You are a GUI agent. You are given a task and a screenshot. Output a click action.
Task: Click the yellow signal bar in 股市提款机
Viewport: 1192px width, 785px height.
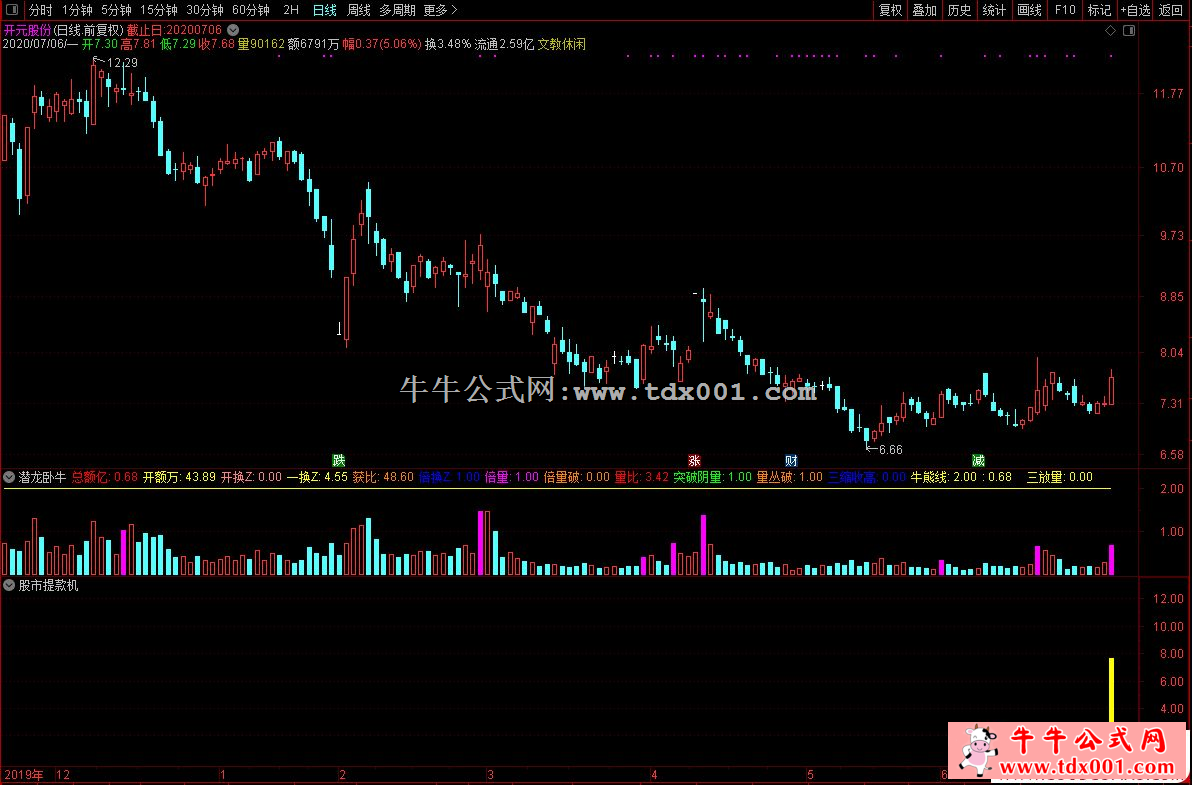(x=1111, y=690)
